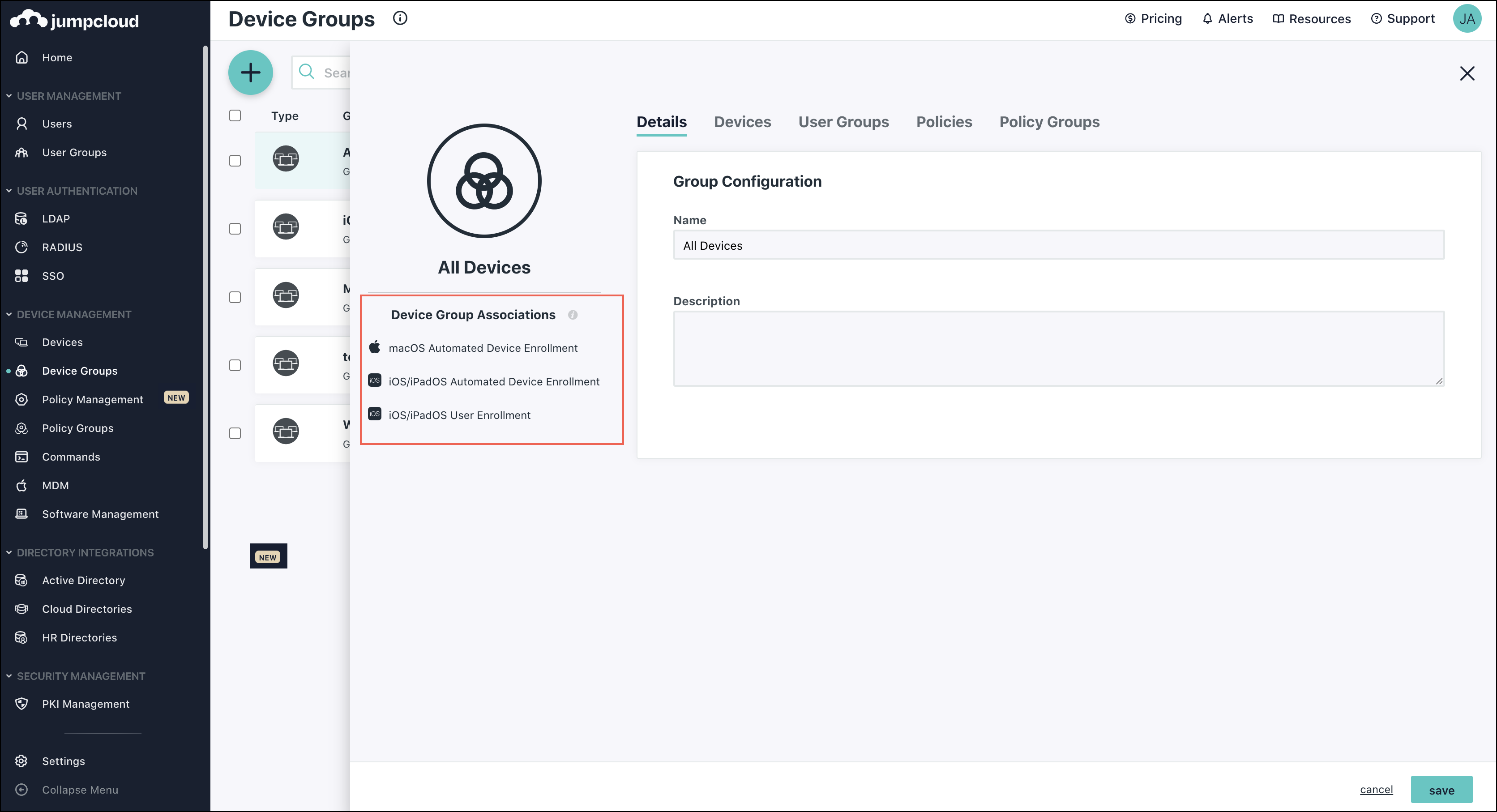The image size is (1497, 812).
Task: Click the add device group plus button
Action: (250, 73)
